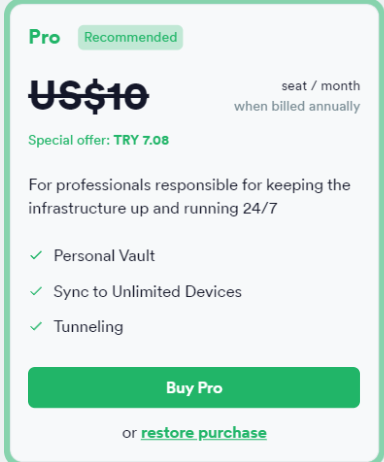
Task: Click the Personal Vault feature text
Action: point(104,256)
